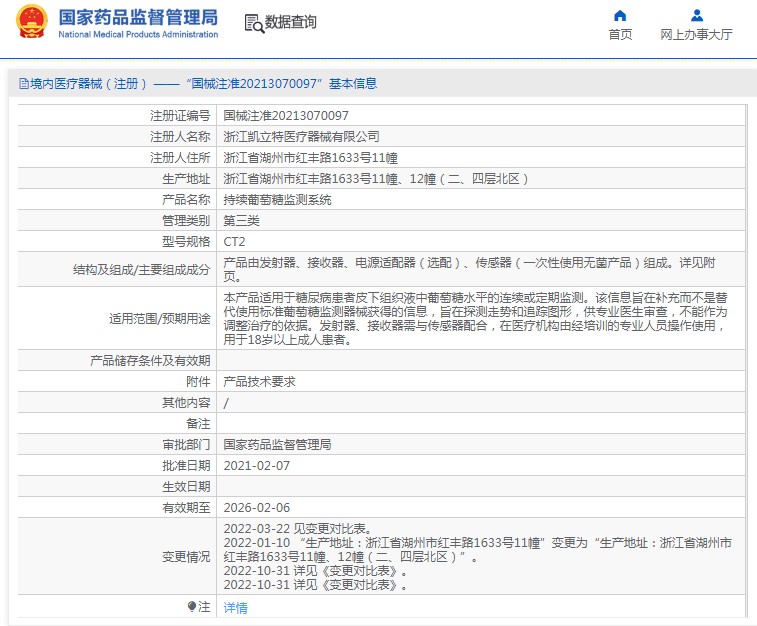The height and width of the screenshot is (626, 757).
Task: Select the CT2 model specification value
Action: pos(233,241)
